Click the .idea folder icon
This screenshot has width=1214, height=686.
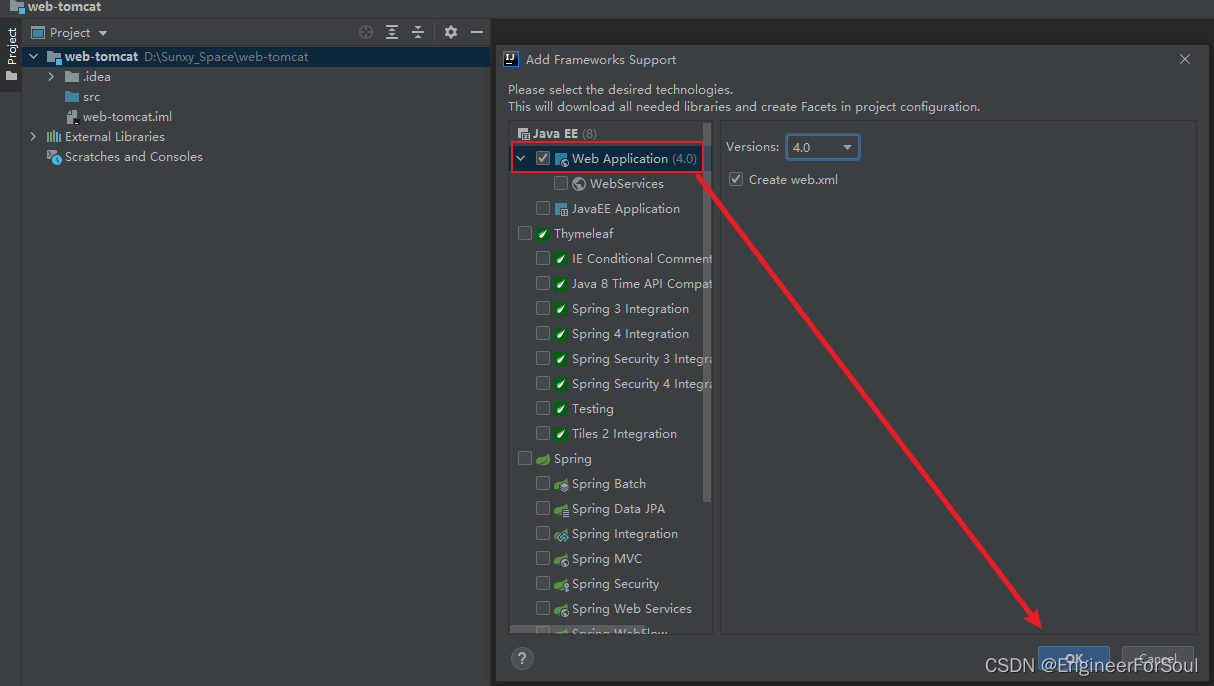click(x=72, y=77)
